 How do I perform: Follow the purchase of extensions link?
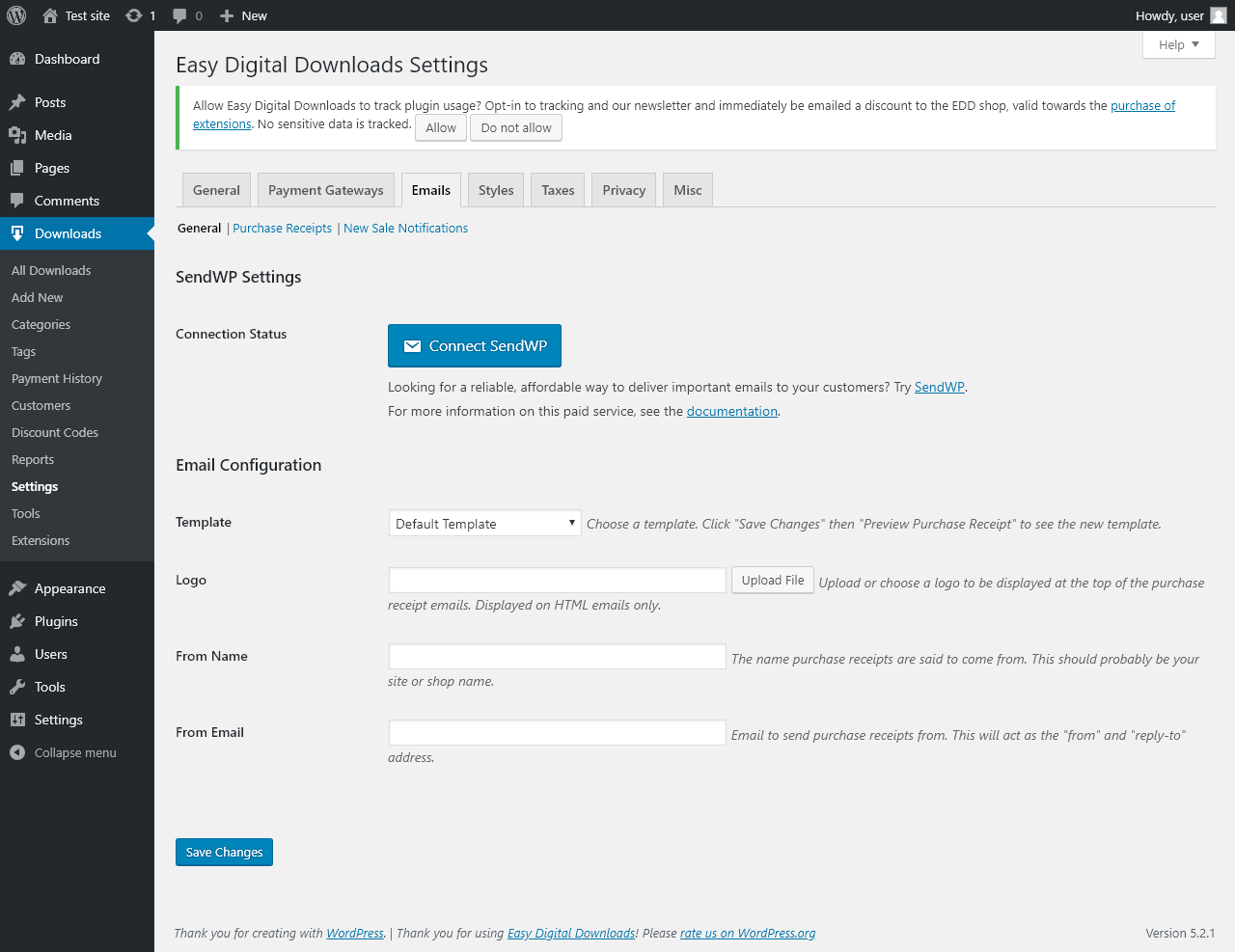(1142, 105)
